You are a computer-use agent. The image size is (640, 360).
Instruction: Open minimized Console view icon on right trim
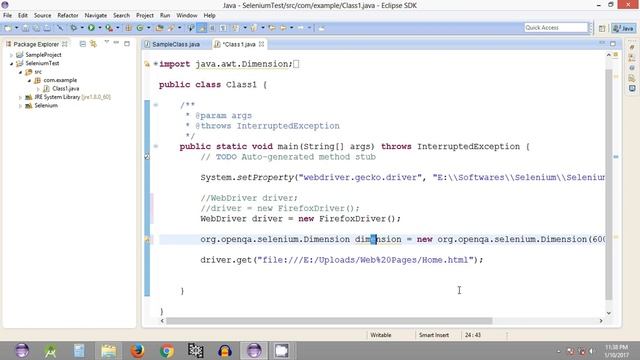(x=632, y=88)
